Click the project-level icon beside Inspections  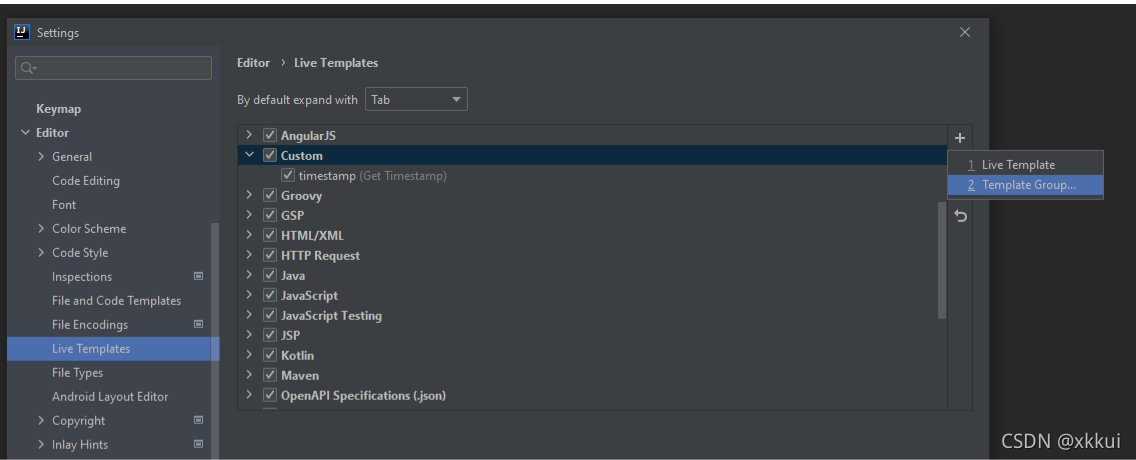pyautogui.click(x=199, y=277)
